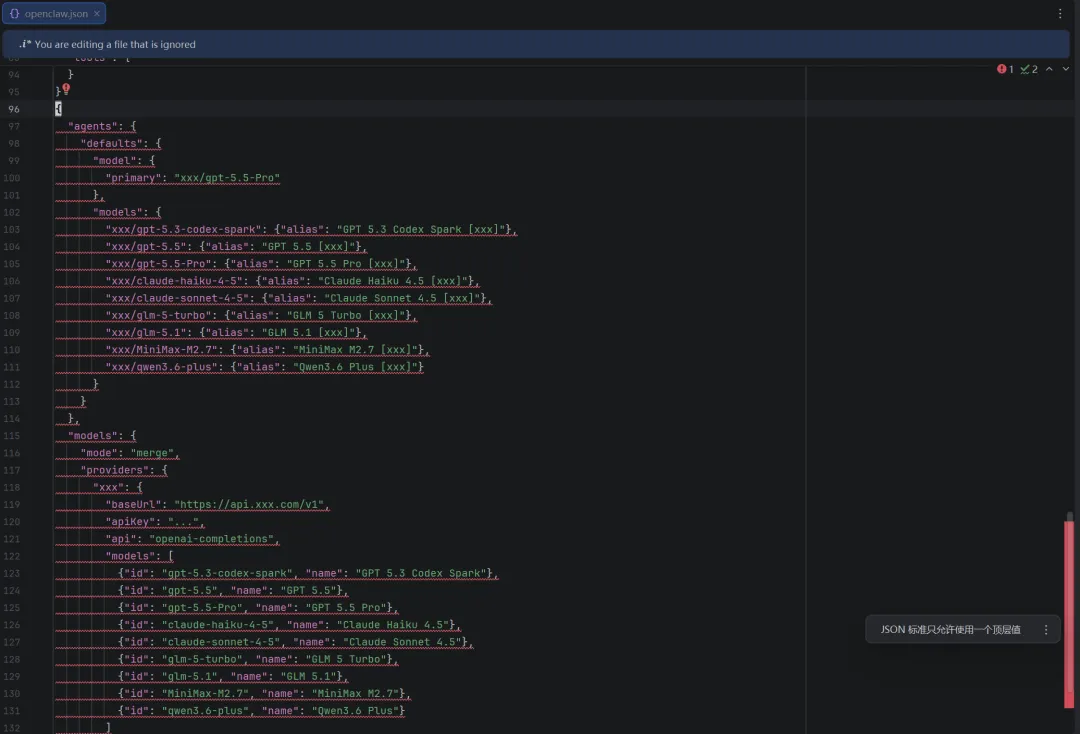The width and height of the screenshot is (1080, 734).
Task: Click the red error count indicator
Action: point(1006,69)
